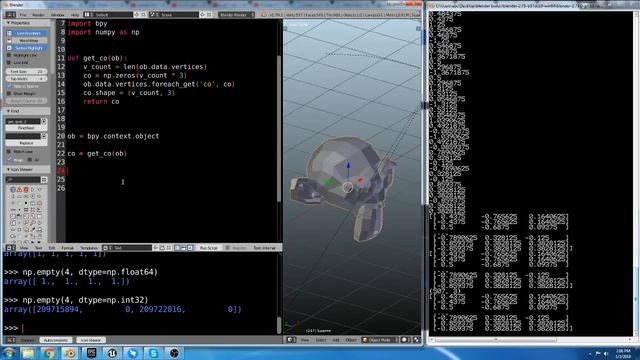The height and width of the screenshot is (360, 640).
Task: Enable the Show Margin checkbox
Action: pyautogui.click(x=9, y=93)
